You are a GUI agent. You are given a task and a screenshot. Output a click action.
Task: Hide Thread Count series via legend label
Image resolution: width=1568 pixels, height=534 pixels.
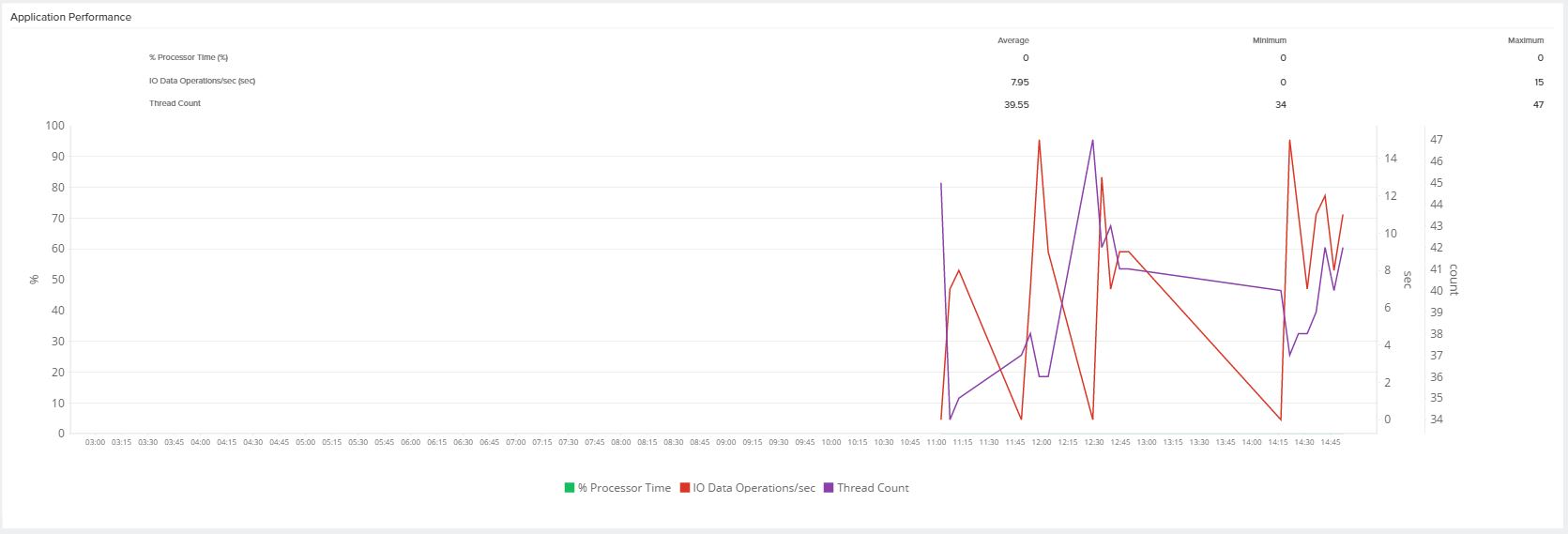pos(873,488)
